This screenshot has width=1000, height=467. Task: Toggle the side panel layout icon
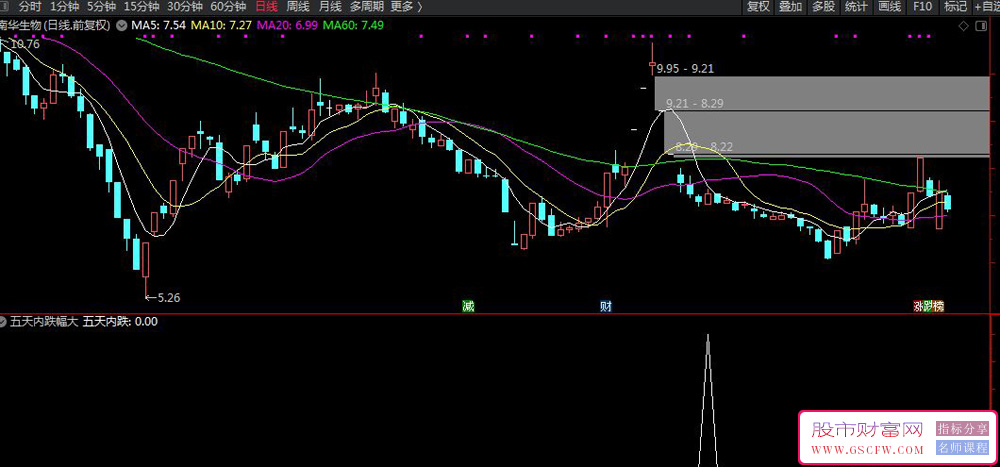click(980, 26)
